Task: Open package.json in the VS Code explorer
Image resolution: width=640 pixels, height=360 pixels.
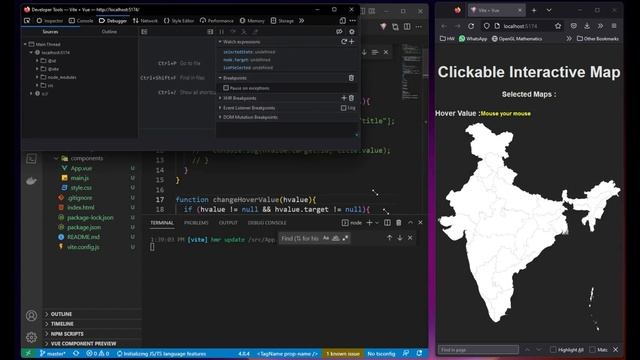Action: click(84, 227)
